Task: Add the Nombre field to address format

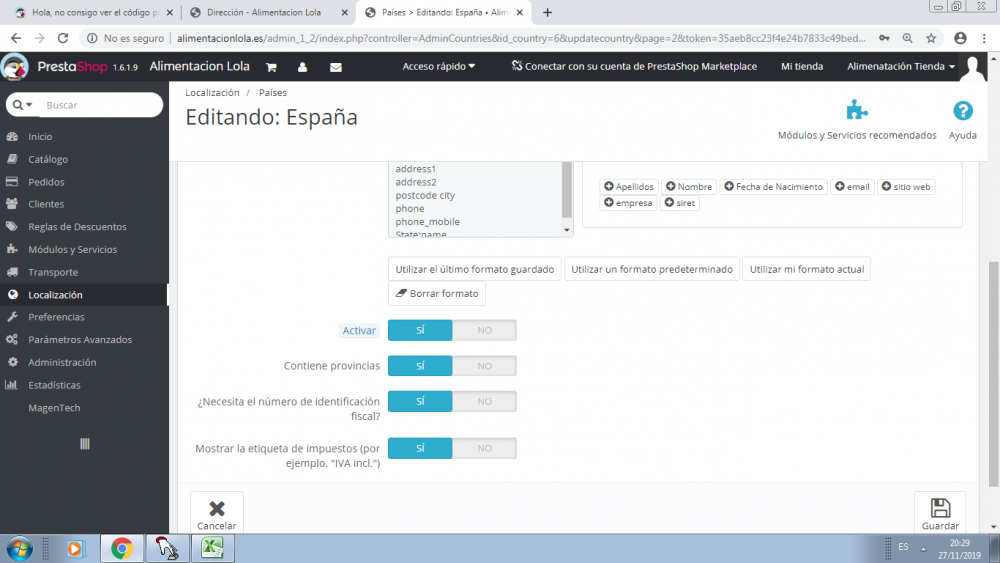Action: [x=689, y=187]
